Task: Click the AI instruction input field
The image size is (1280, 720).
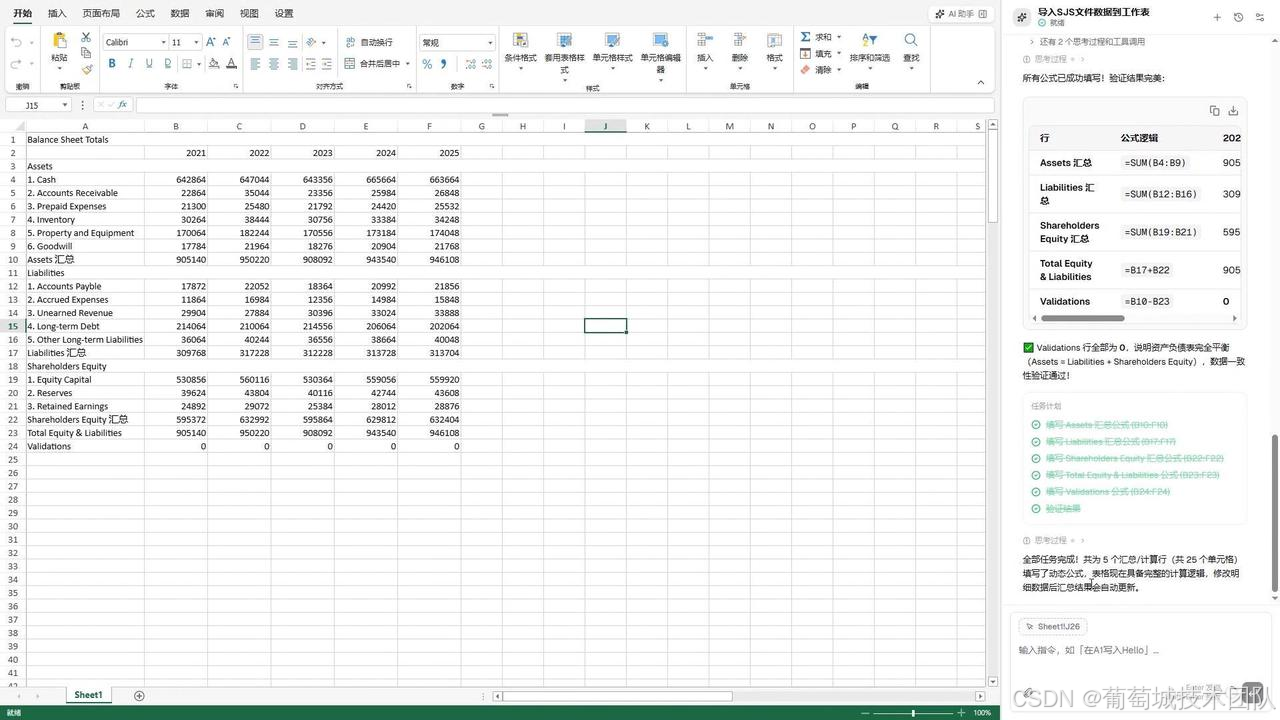Action: pos(1140,650)
